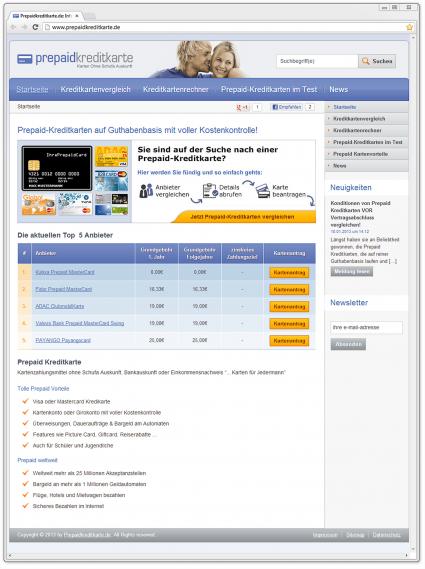Click Kartenantrag button for PAYANGO row
Image resolution: width=425 pixels, height=569 pixels.
click(x=289, y=341)
